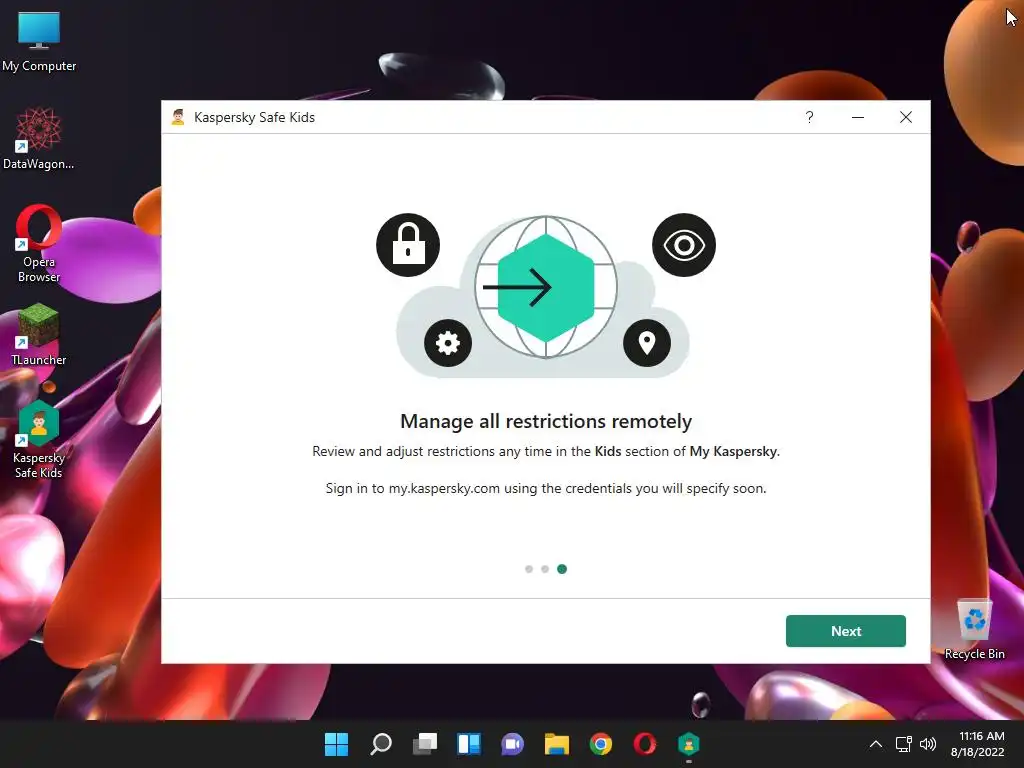Select the second page indicator dot
Viewport: 1024px width, 768px height.
[x=545, y=569]
